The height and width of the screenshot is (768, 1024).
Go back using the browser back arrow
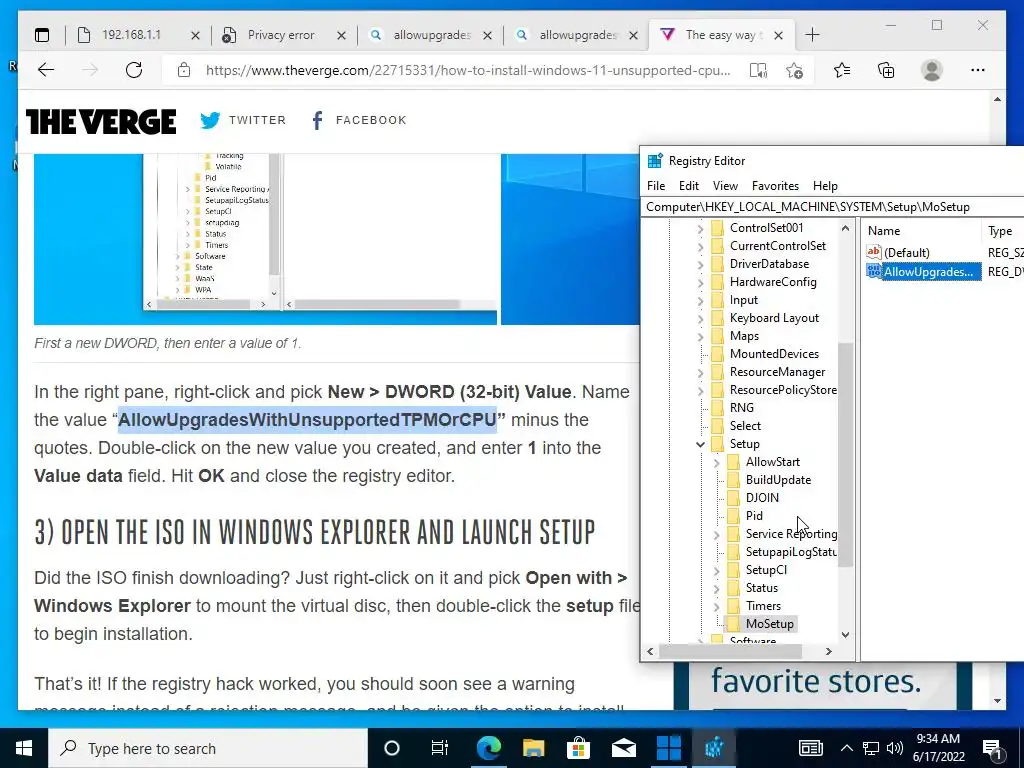click(x=46, y=70)
